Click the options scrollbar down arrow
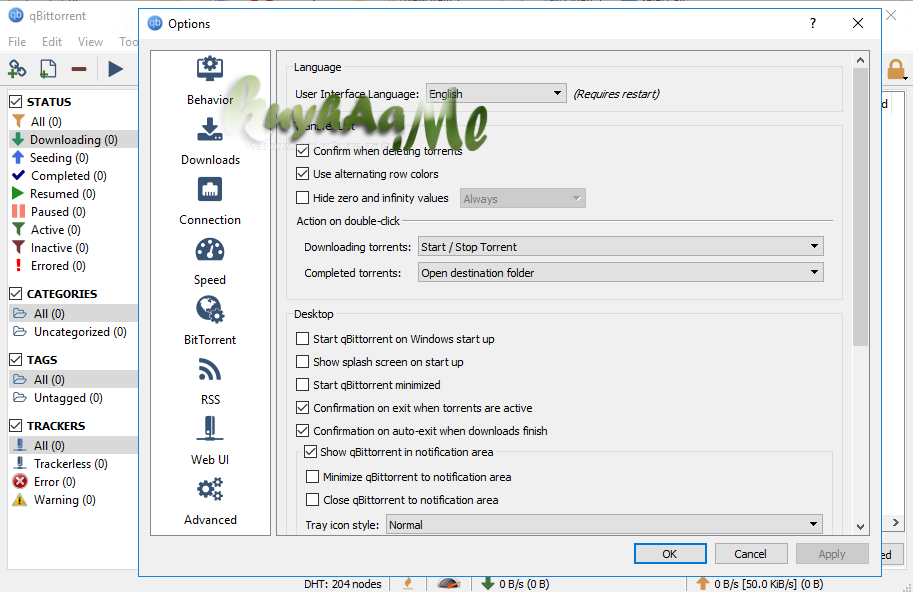Image resolution: width=913 pixels, height=592 pixels. (x=861, y=526)
